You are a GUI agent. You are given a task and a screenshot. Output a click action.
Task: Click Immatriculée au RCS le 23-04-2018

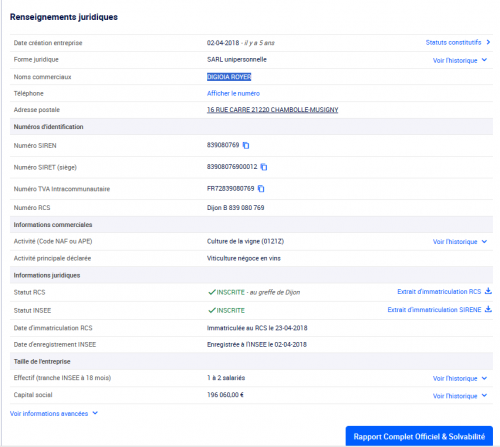257,328
